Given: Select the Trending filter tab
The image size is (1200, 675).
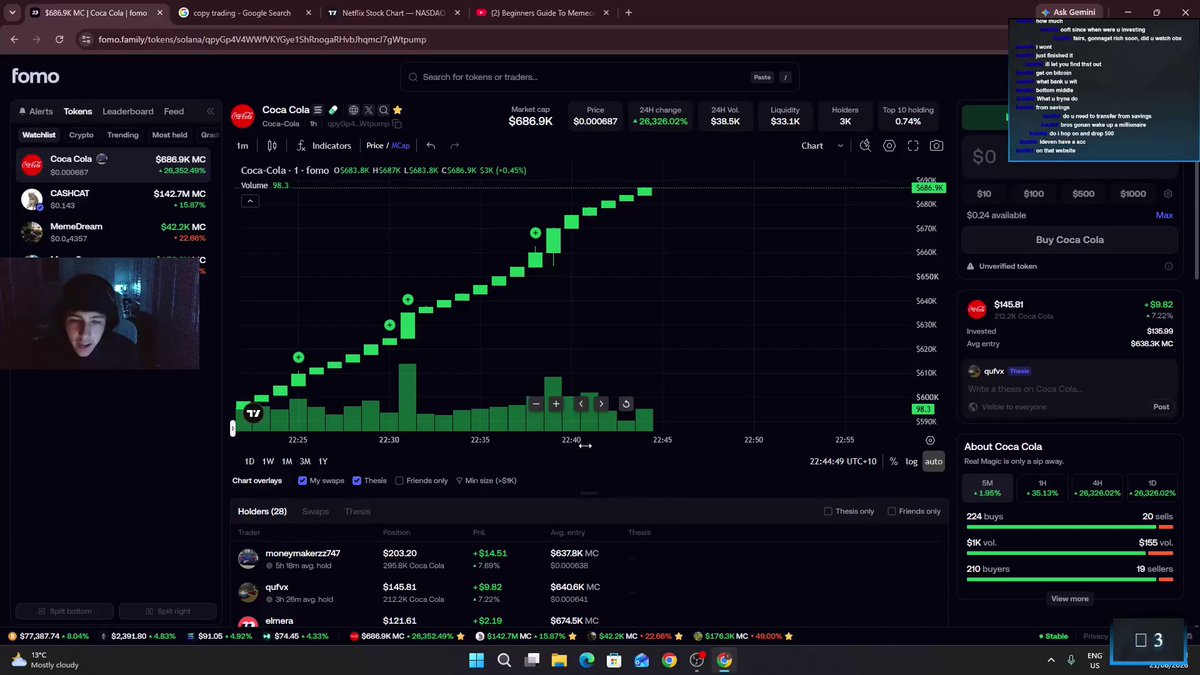Looking at the screenshot, I should [x=123, y=135].
